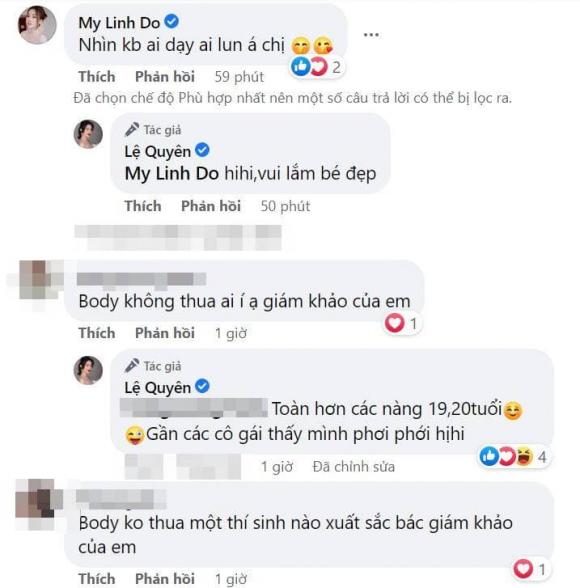This screenshot has height=588, width=580.
Task: Click Phản hồi under Lệ Quyên's first reply
Action: pos(211,206)
